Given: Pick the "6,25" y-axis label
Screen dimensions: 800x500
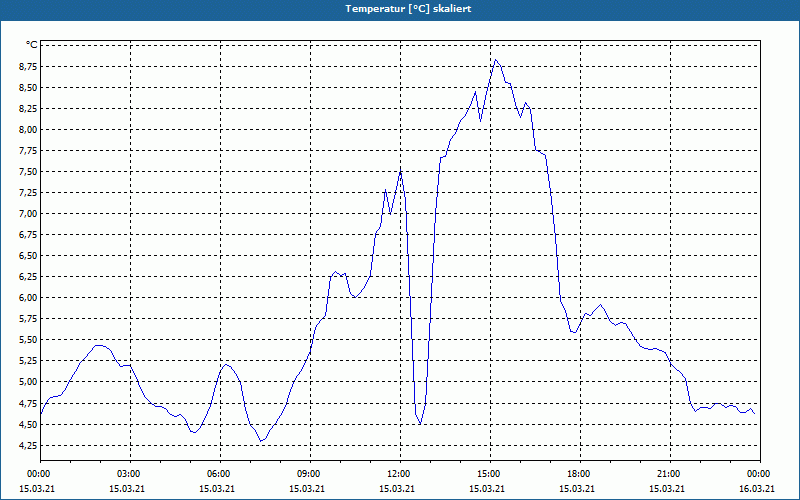Looking at the screenshot, I should [29, 277].
